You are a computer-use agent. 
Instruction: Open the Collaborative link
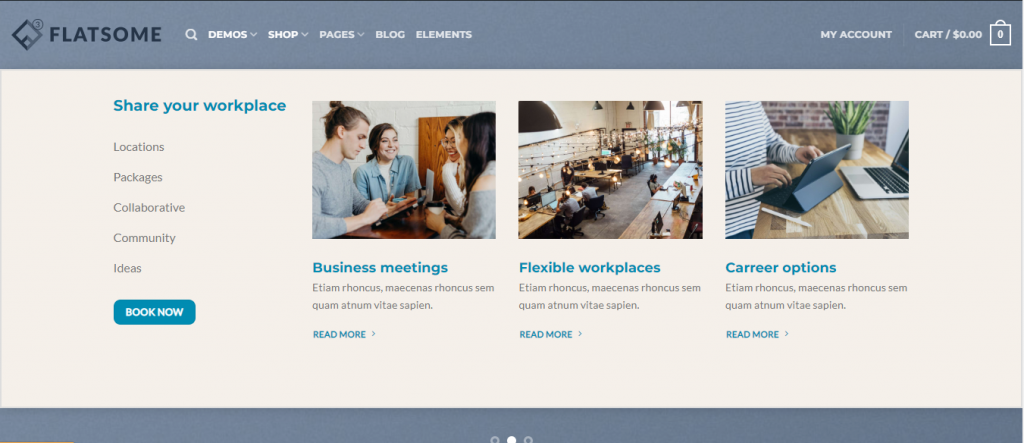149,208
